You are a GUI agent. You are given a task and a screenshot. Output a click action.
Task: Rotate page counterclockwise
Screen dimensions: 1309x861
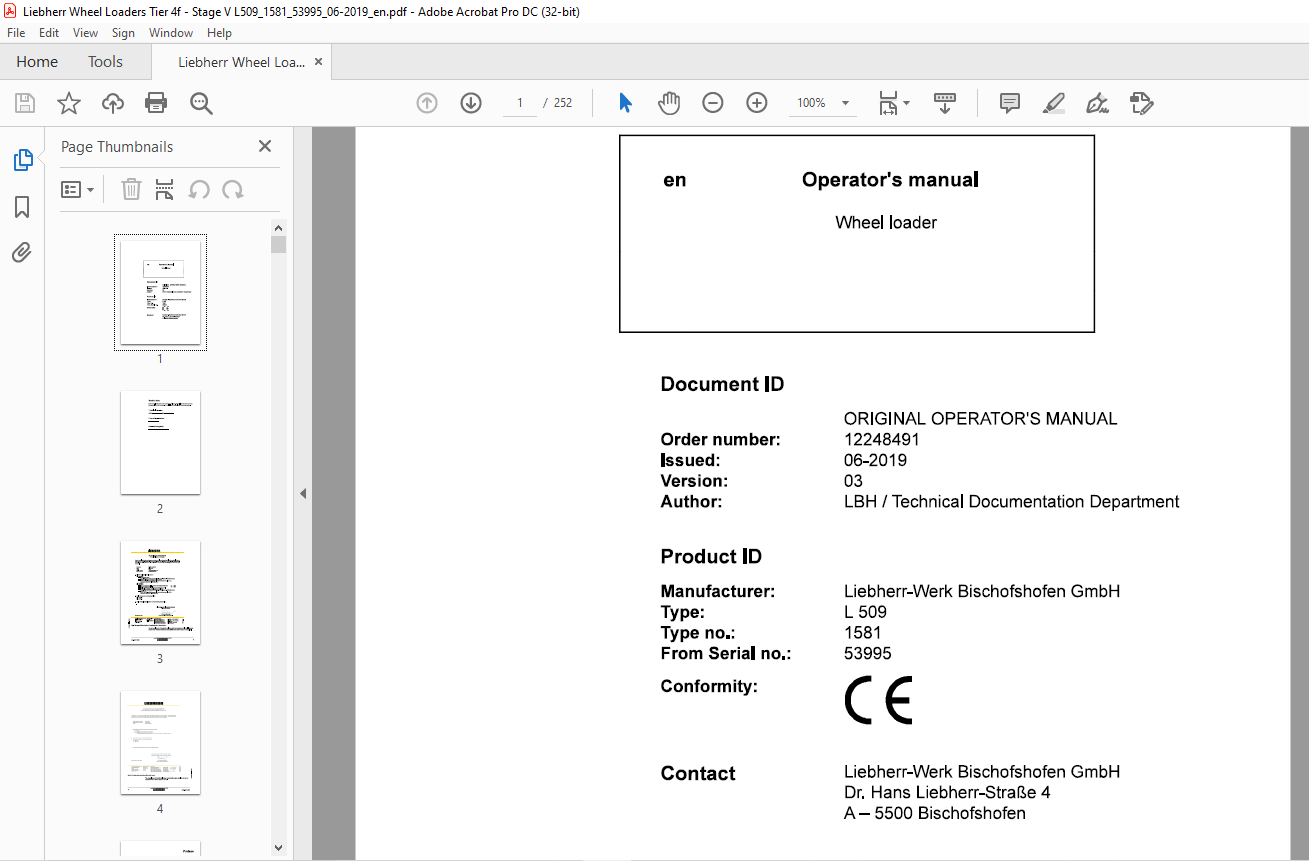click(x=199, y=189)
